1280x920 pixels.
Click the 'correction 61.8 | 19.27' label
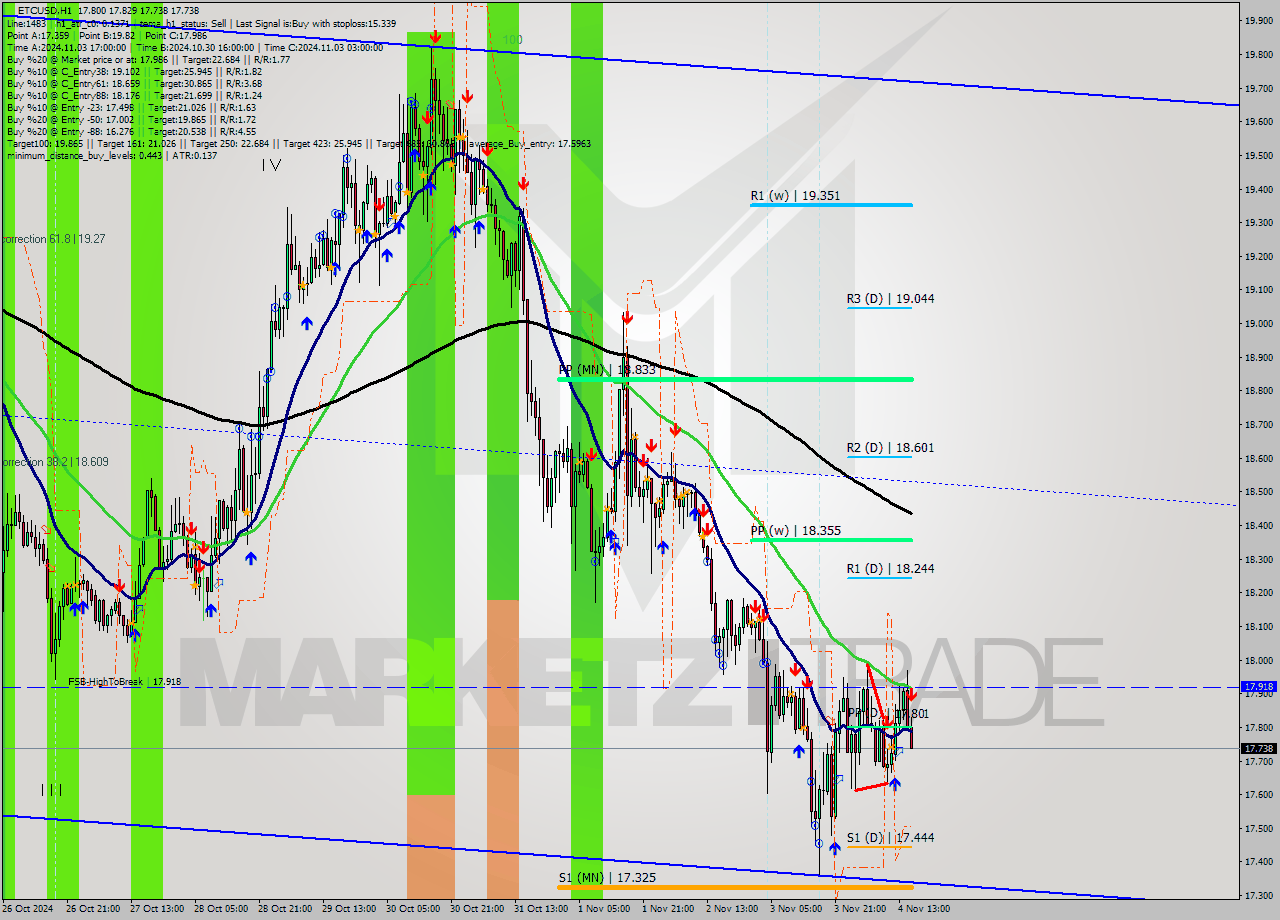pyautogui.click(x=53, y=239)
